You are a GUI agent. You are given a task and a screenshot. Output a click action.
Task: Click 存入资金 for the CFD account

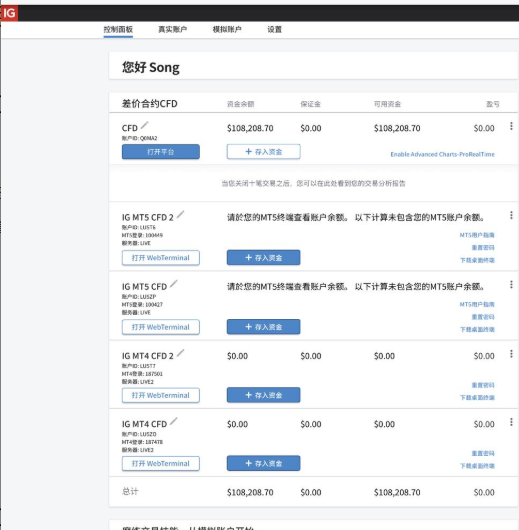click(263, 152)
